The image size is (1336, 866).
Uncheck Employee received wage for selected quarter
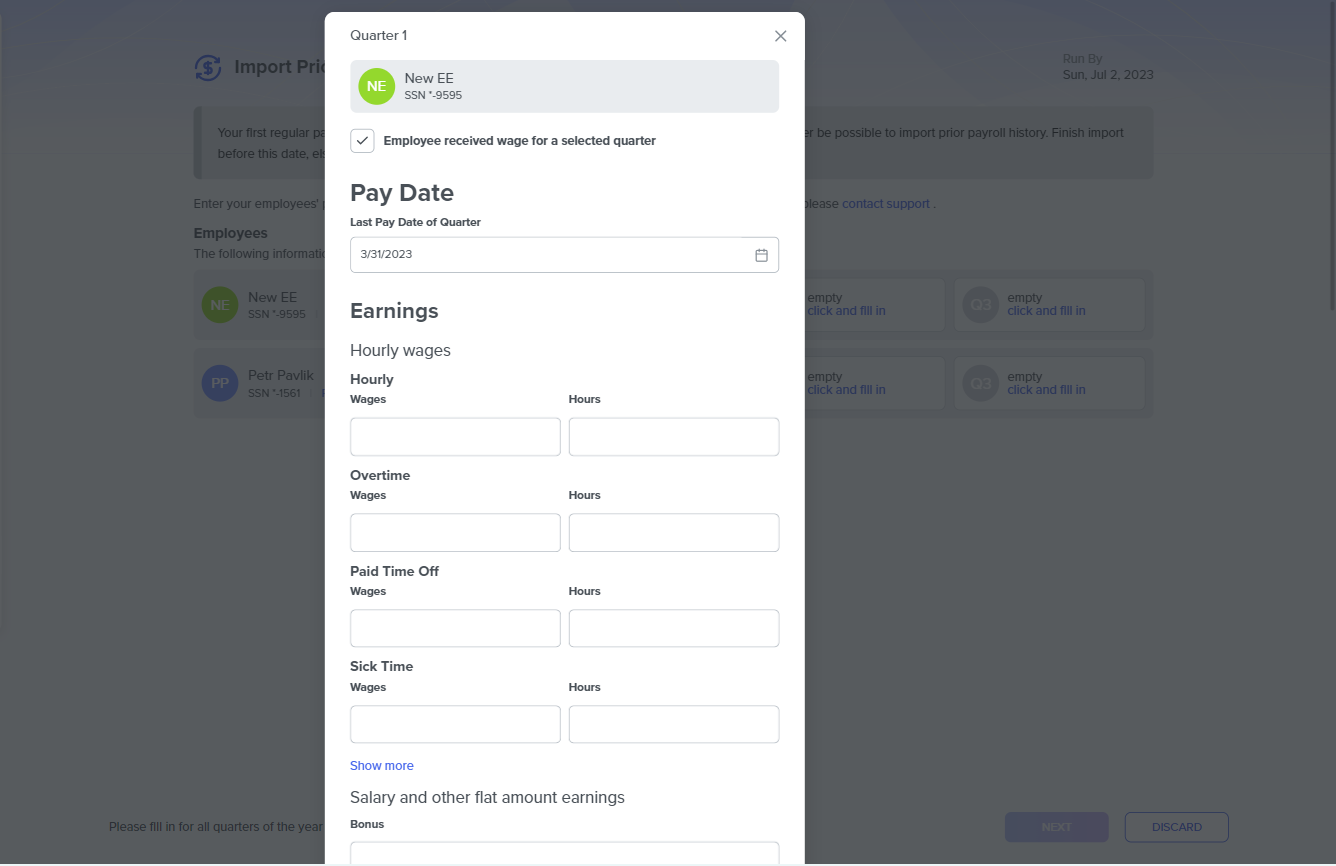pos(362,141)
